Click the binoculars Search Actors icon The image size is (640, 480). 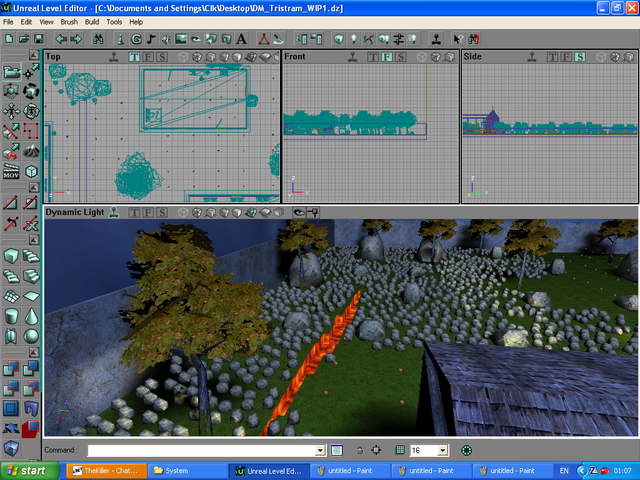click(x=98, y=39)
